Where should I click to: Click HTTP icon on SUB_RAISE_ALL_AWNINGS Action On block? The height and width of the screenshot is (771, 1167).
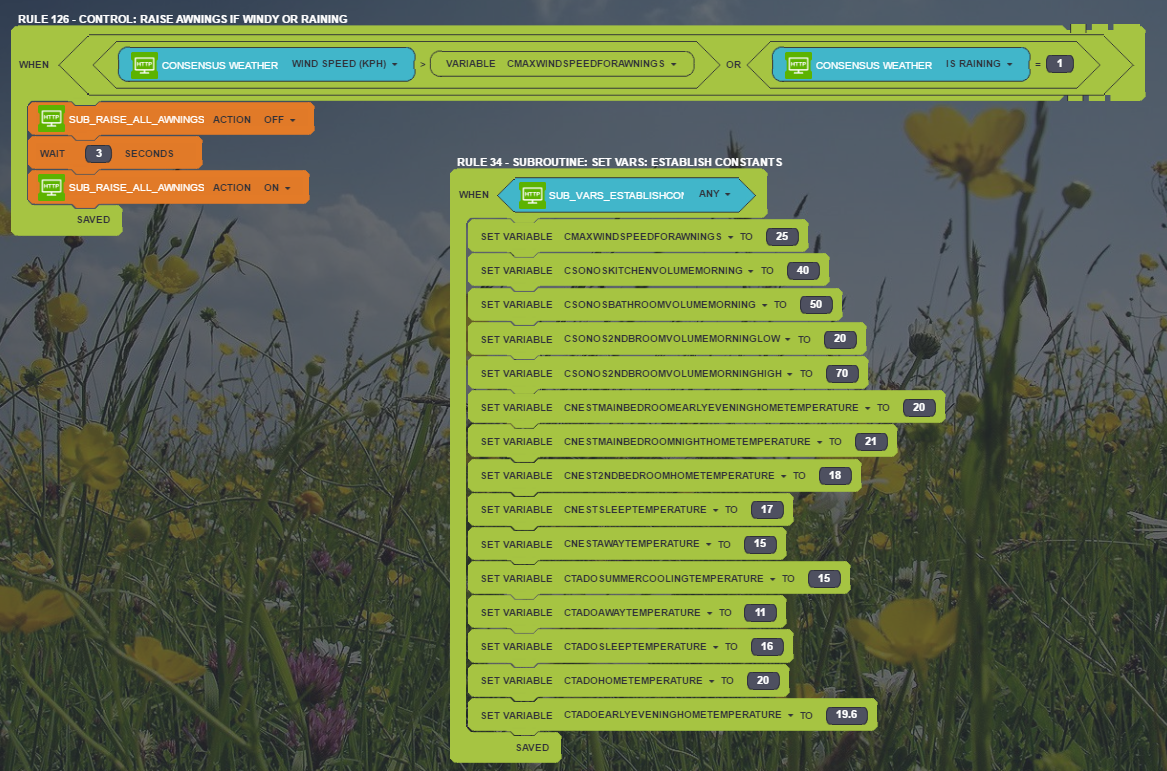click(52, 187)
